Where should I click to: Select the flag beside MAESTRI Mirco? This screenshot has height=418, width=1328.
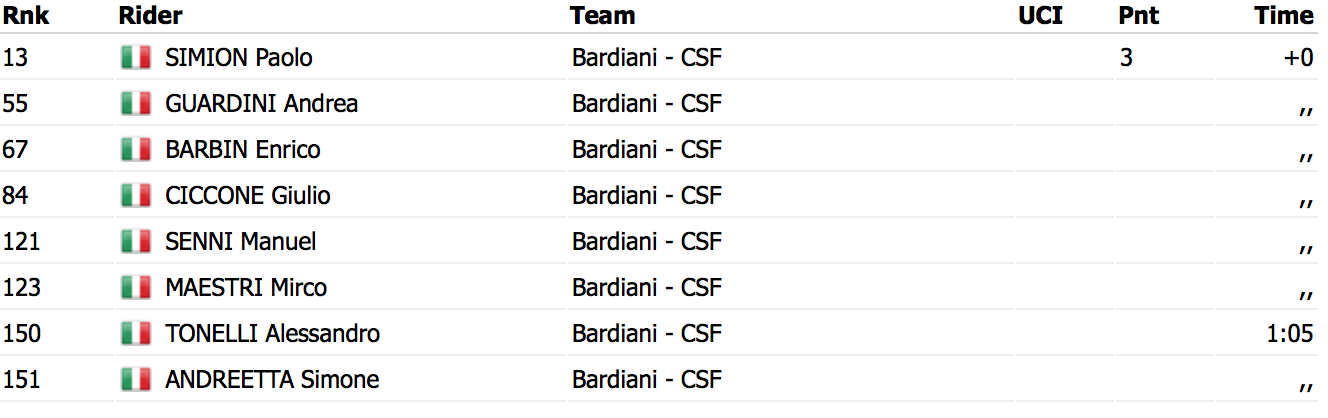click(x=135, y=288)
